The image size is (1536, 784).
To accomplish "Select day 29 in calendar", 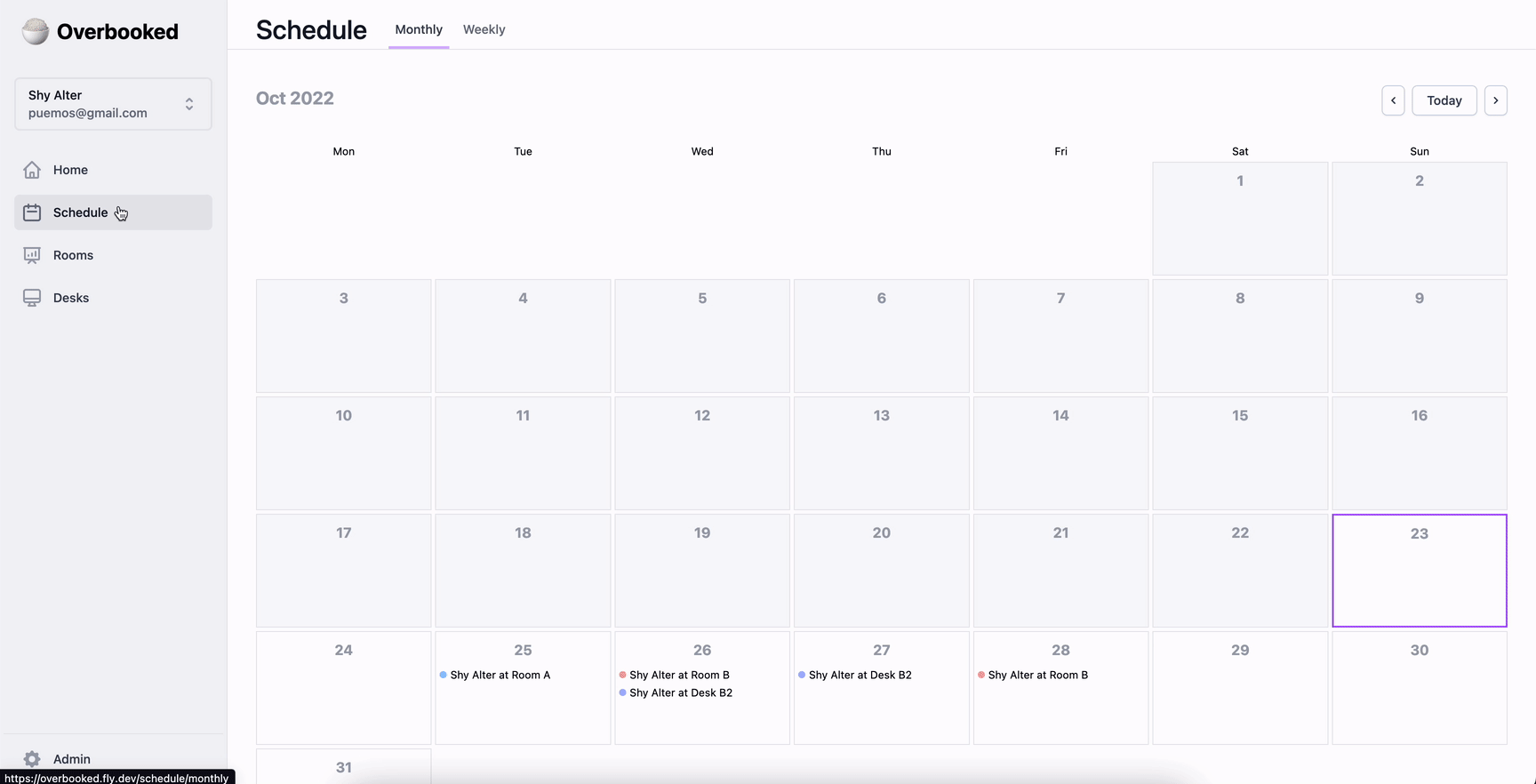I will tap(1240, 688).
